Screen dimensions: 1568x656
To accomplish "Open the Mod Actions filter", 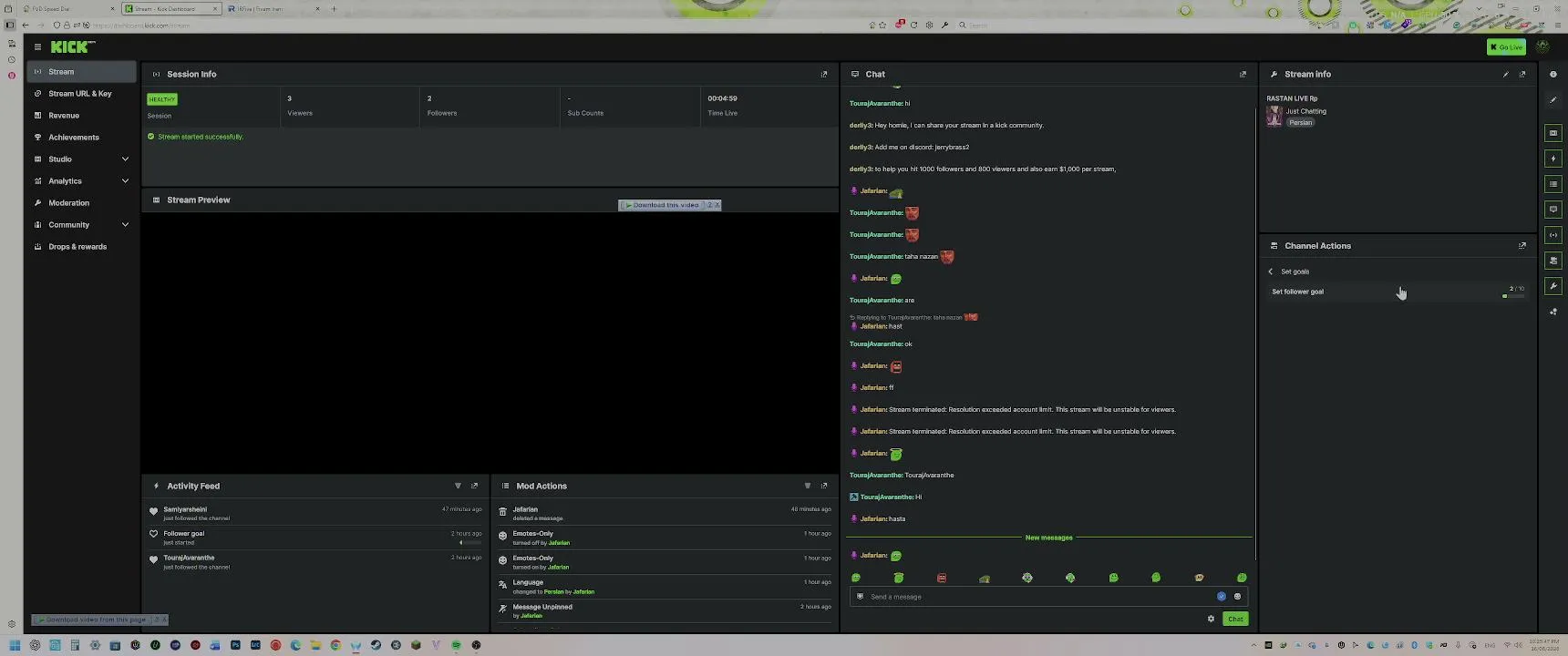I will tap(808, 487).
